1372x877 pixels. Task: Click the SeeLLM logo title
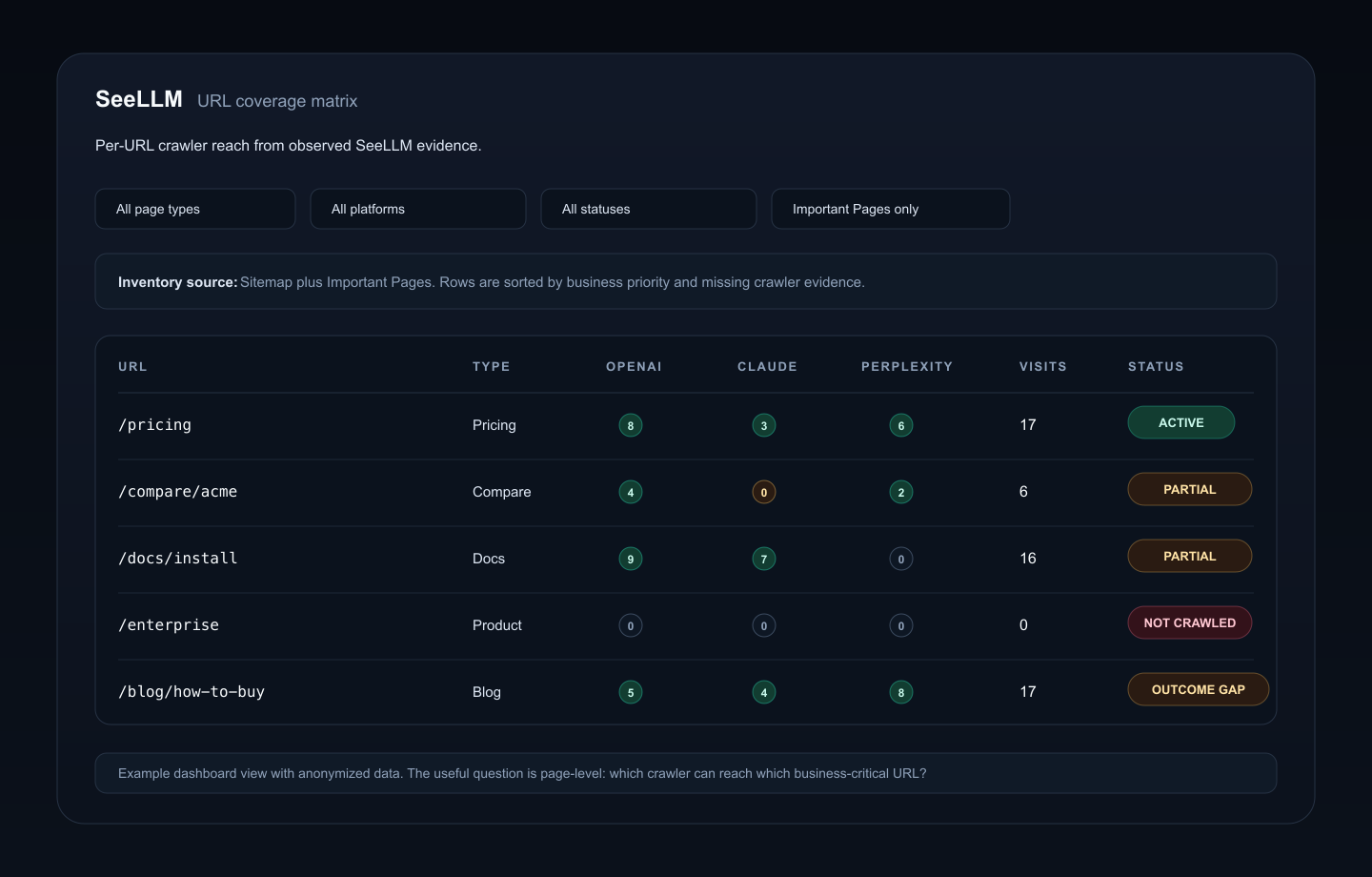(x=139, y=99)
